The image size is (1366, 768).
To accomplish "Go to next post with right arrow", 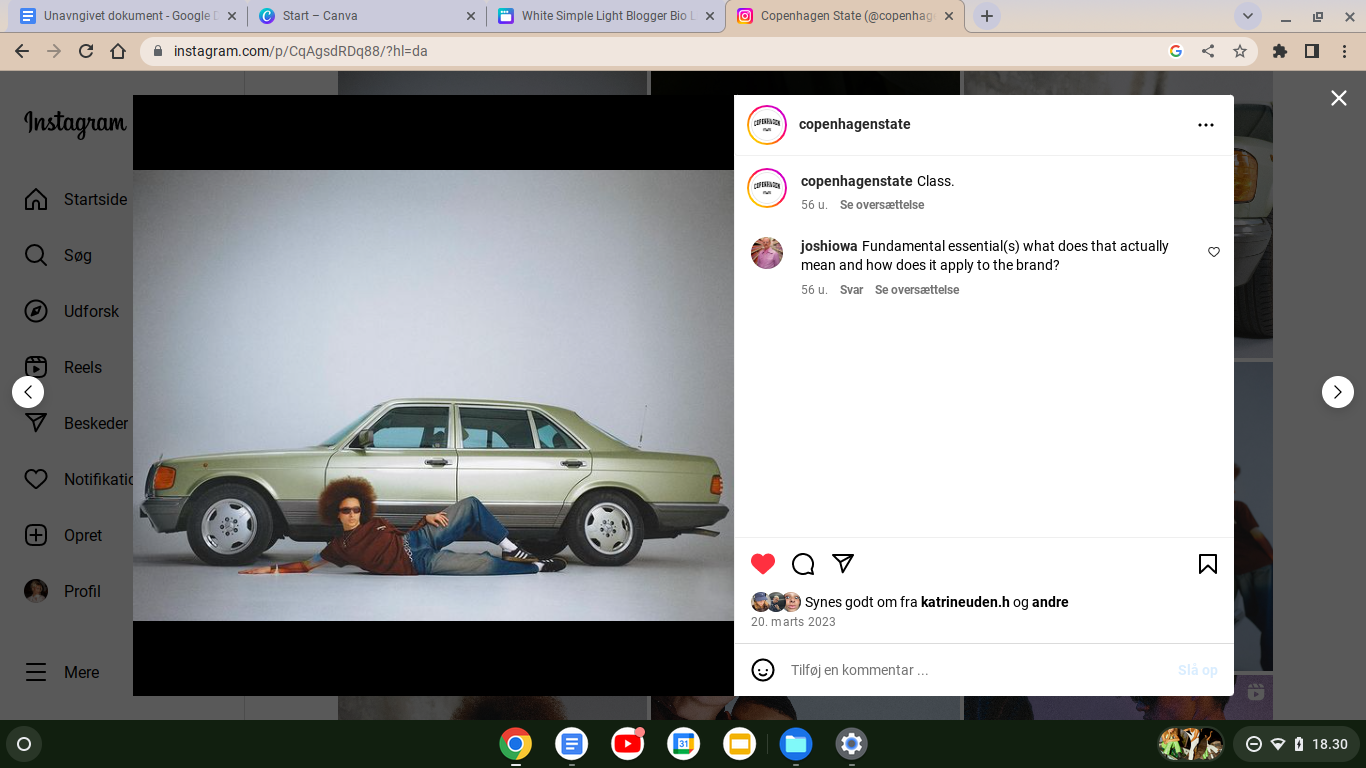I will [x=1337, y=392].
